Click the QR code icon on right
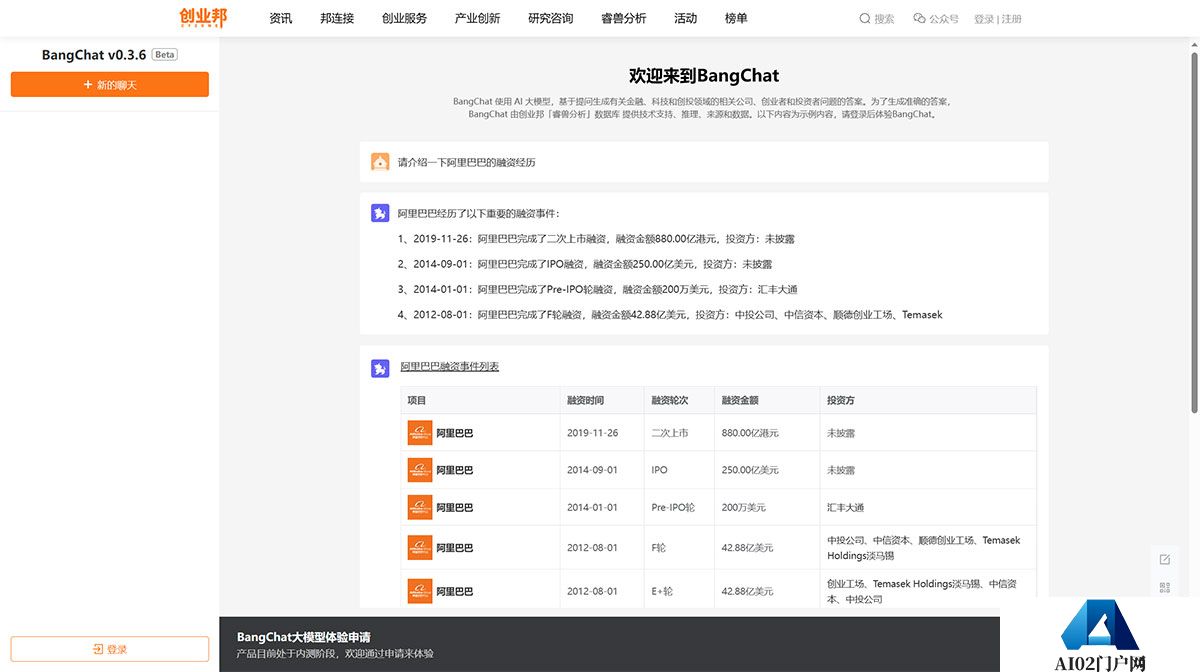The image size is (1200, 672). click(1165, 587)
